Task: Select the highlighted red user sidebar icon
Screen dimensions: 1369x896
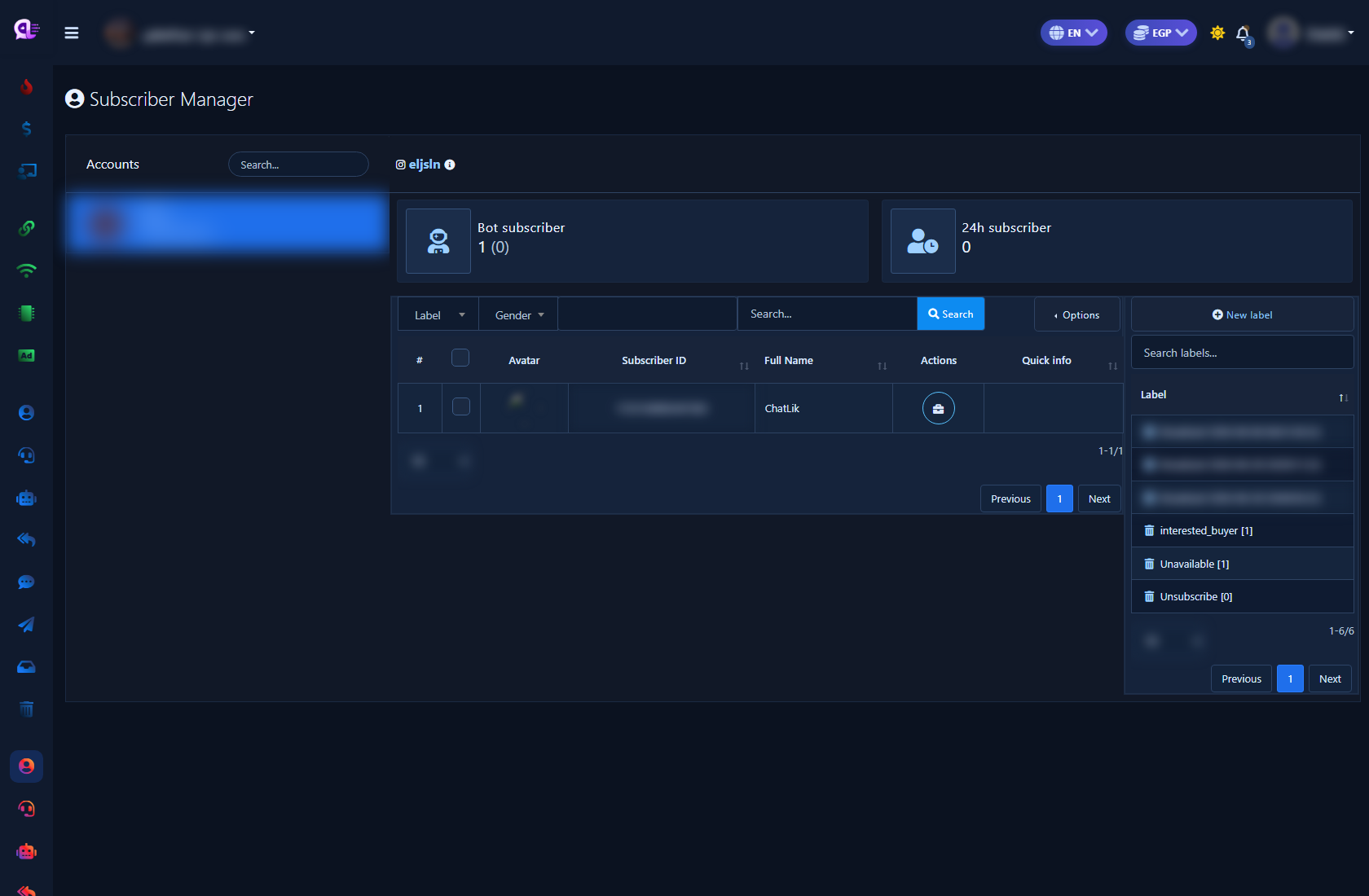Action: coord(26,766)
